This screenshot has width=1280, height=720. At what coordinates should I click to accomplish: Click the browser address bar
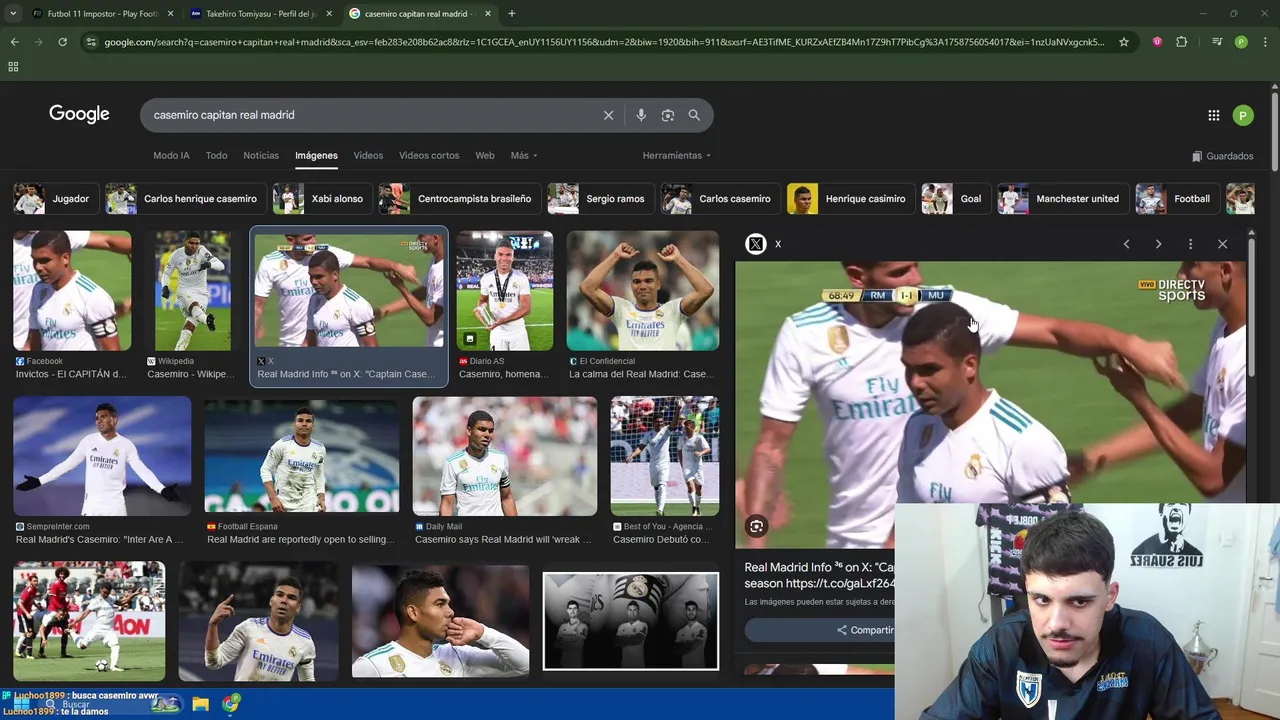click(x=604, y=42)
